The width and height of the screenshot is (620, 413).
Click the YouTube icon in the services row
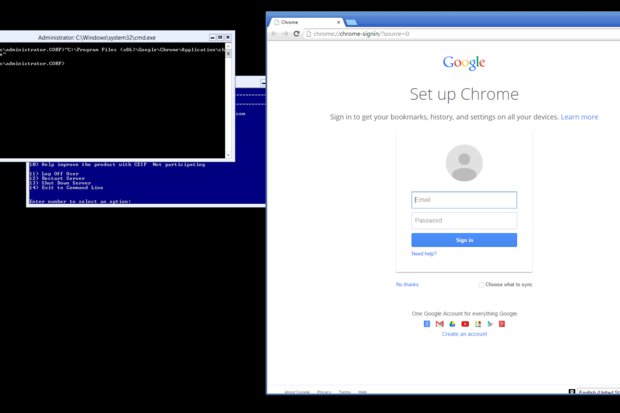465,324
